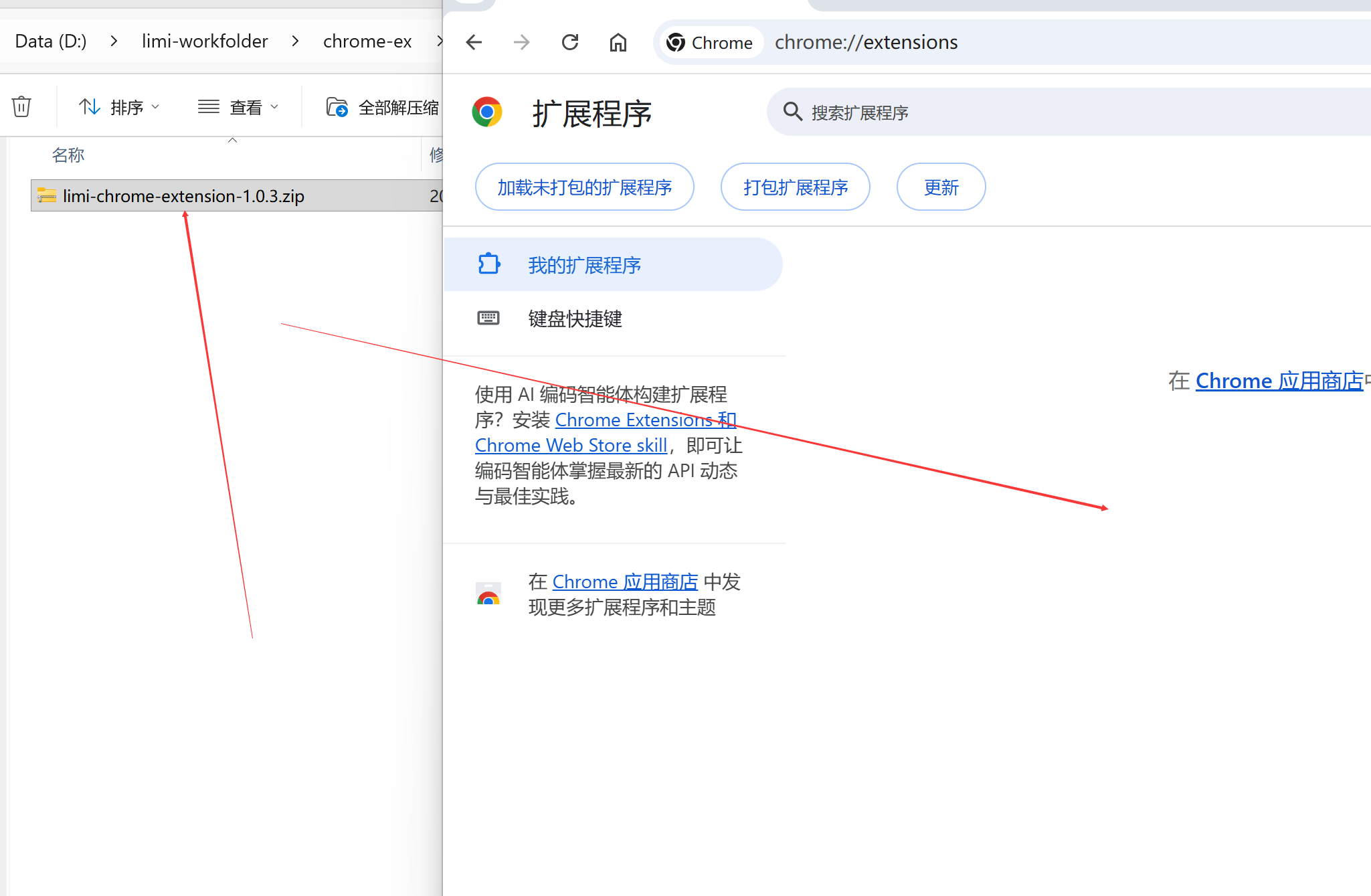1371x896 pixels.
Task: Select limi-chrome-extension-1.0.3.zip file
Action: pyautogui.click(x=237, y=195)
